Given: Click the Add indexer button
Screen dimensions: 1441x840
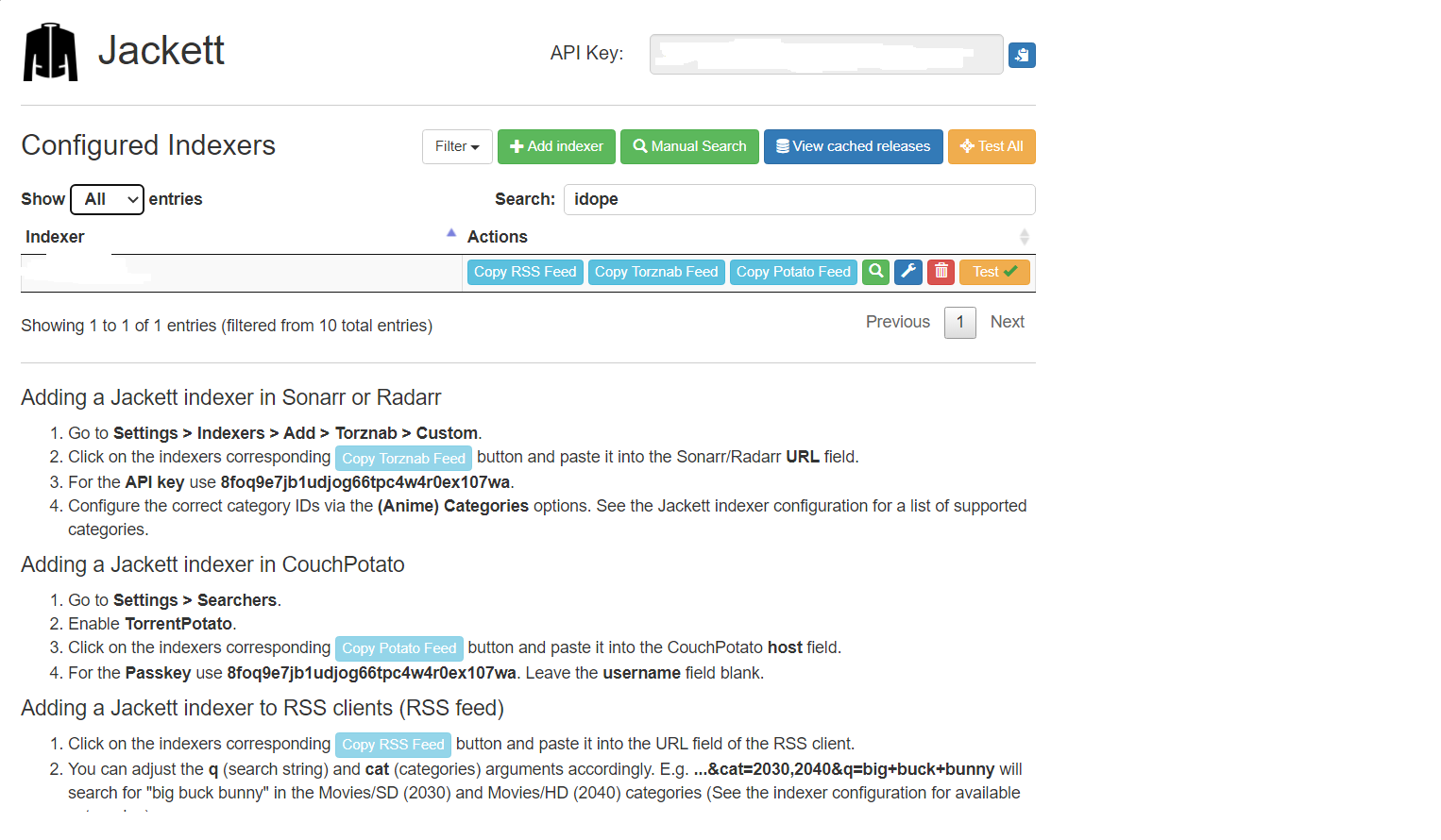Looking at the screenshot, I should (x=556, y=146).
